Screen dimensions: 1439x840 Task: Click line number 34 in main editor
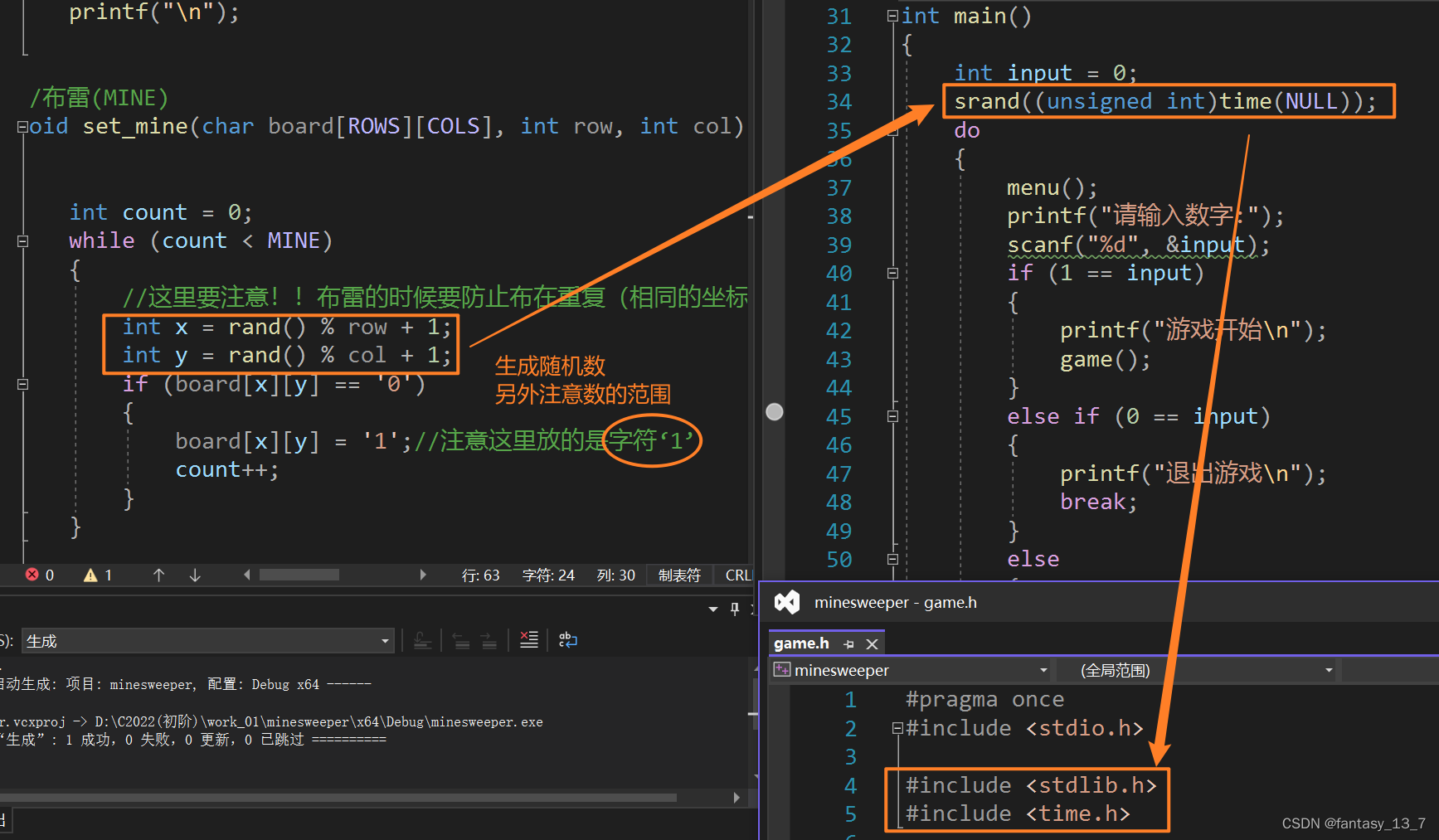pyautogui.click(x=839, y=102)
